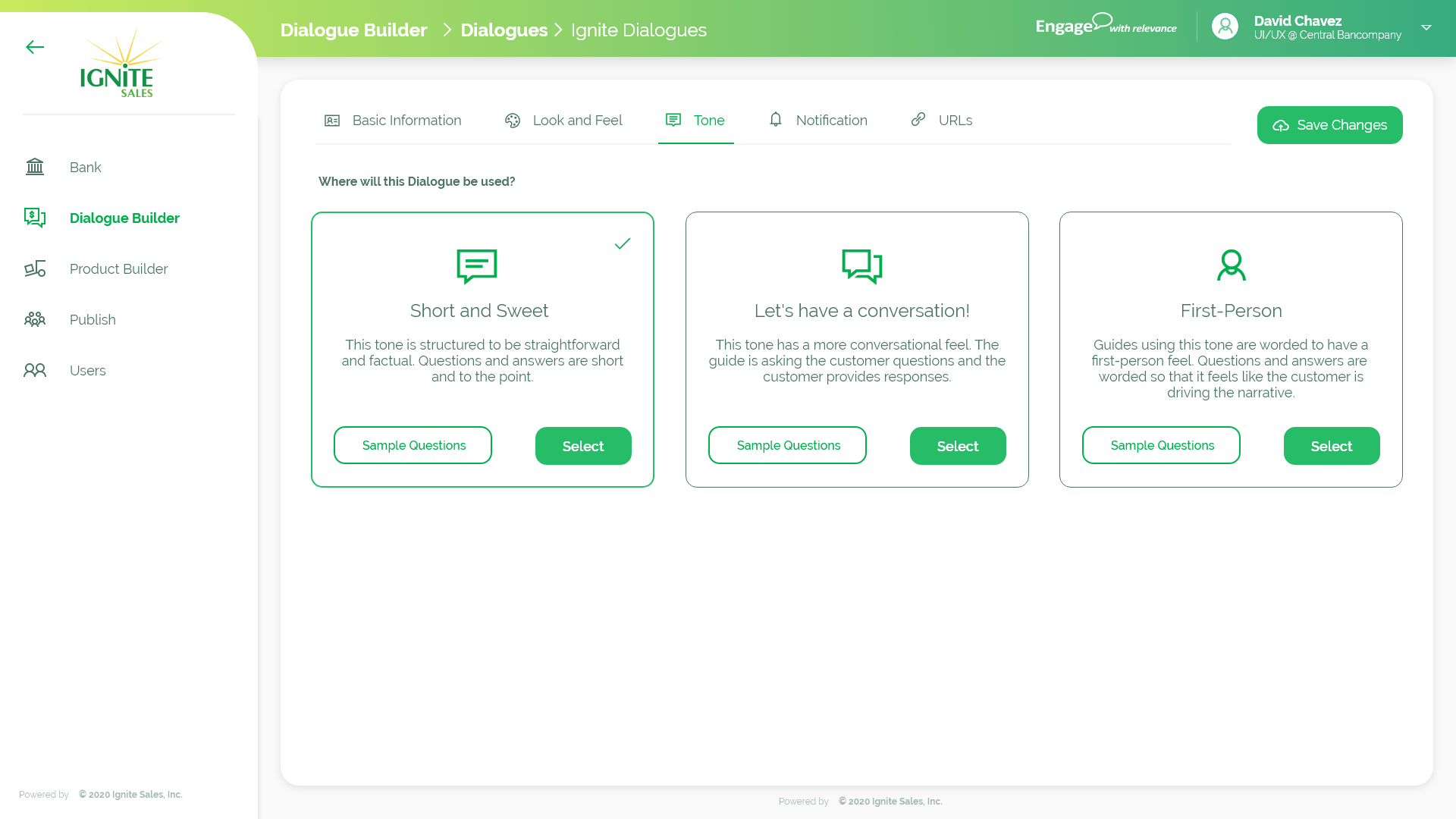View Sample Questions for Short and Sweet
Viewport: 1456px width, 819px height.
[413, 445]
